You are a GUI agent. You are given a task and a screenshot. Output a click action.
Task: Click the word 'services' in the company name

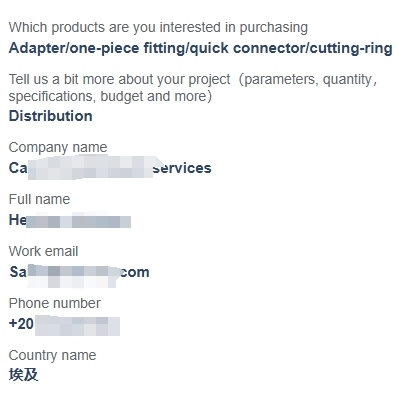coord(182,168)
